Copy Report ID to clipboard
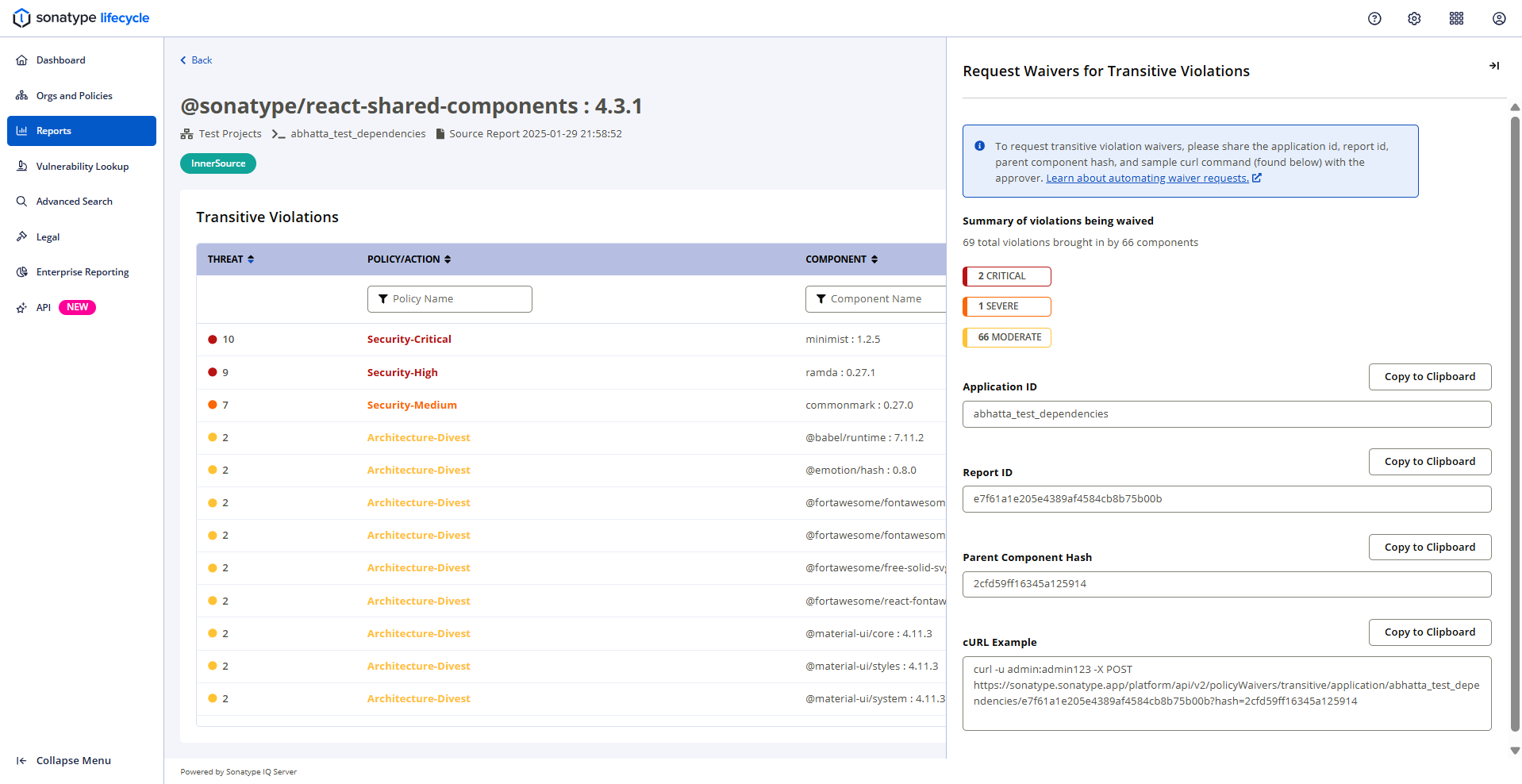This screenshot has height=784, width=1522. pyautogui.click(x=1430, y=462)
